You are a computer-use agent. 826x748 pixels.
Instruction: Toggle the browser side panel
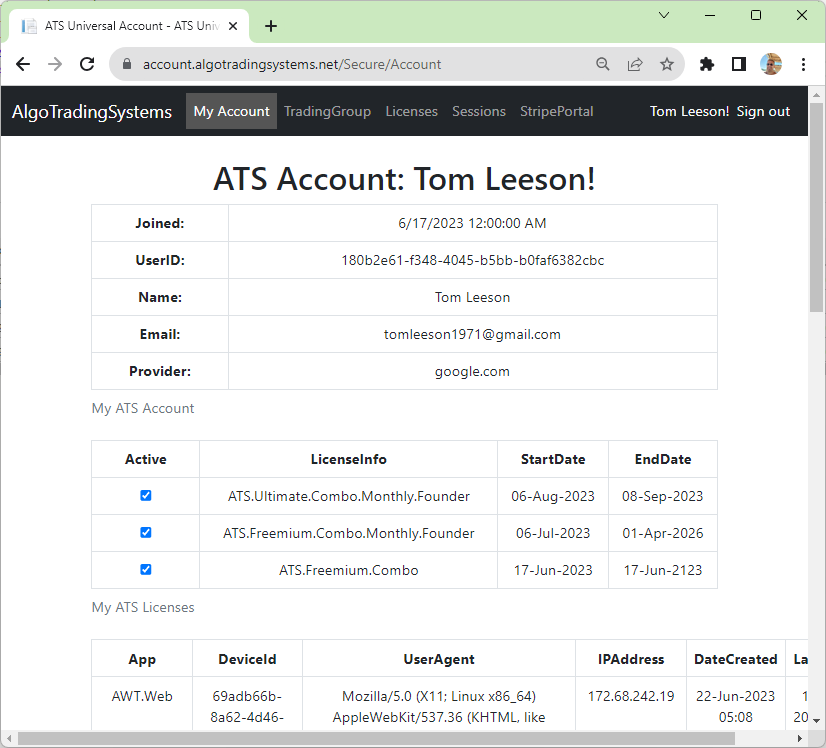tap(739, 64)
